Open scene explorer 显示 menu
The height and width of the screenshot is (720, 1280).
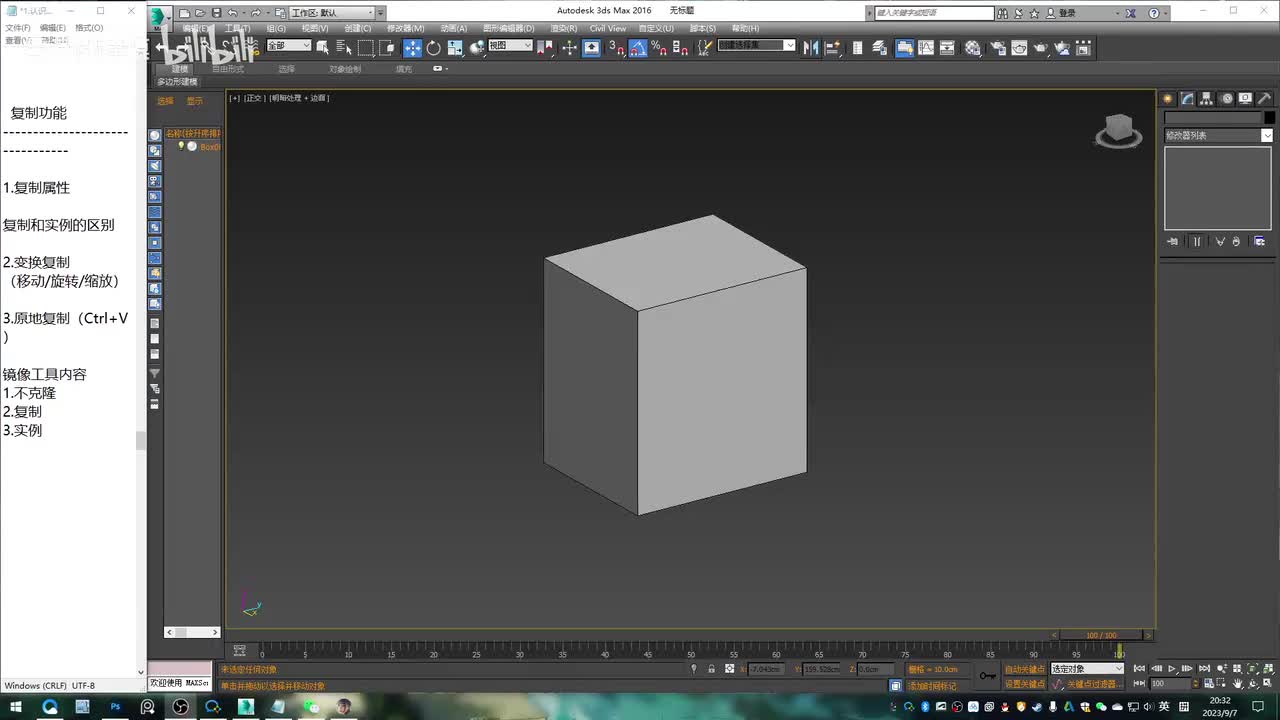[x=194, y=101]
